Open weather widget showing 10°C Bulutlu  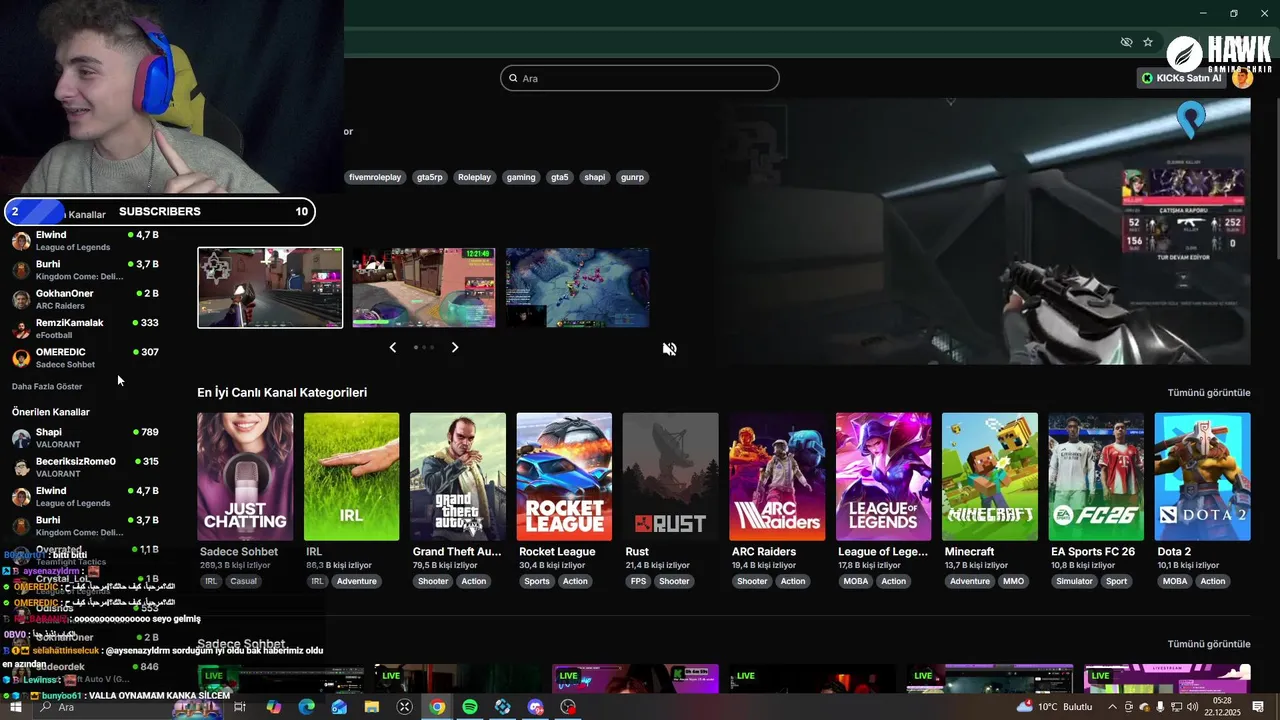point(1056,707)
